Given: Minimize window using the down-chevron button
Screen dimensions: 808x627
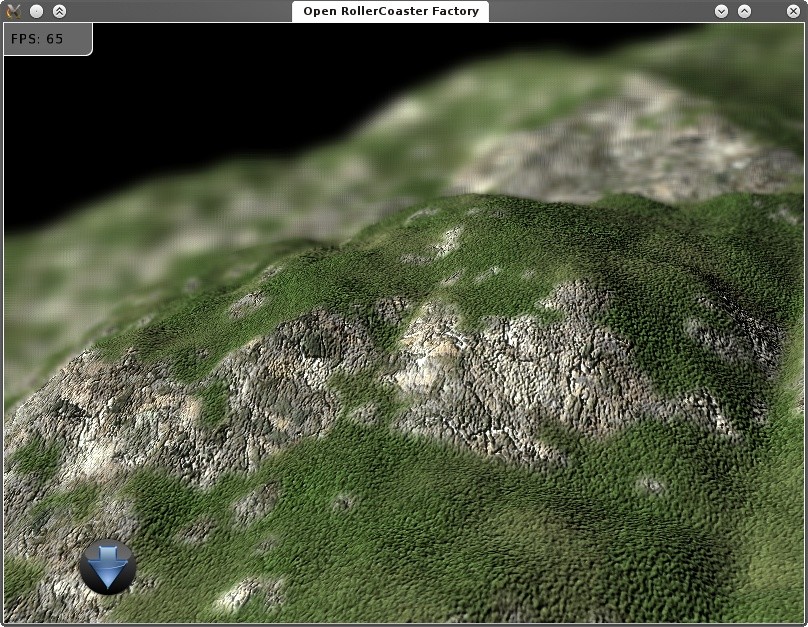Looking at the screenshot, I should pyautogui.click(x=722, y=11).
